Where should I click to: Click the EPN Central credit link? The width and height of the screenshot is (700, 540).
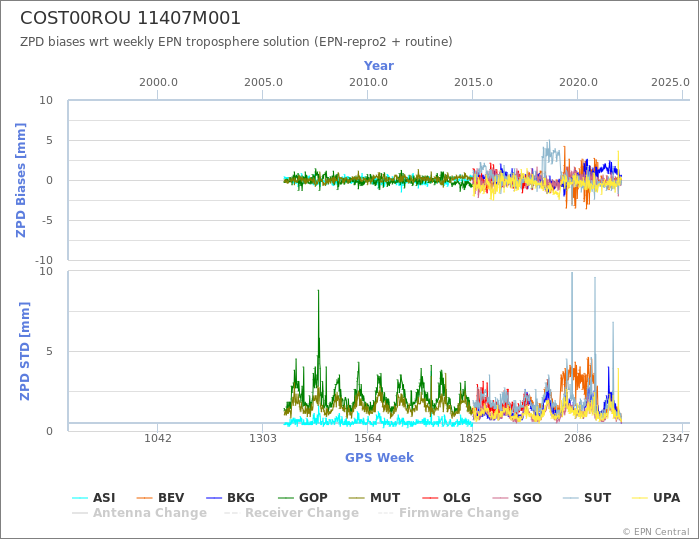656,532
